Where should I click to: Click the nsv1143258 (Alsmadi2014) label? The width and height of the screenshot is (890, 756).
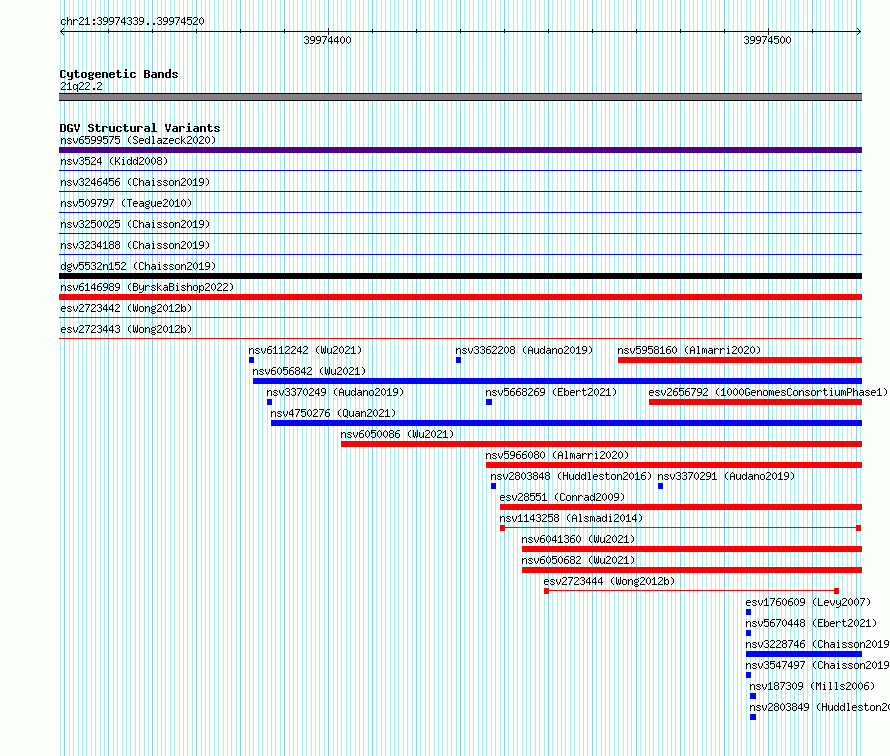(x=571, y=518)
